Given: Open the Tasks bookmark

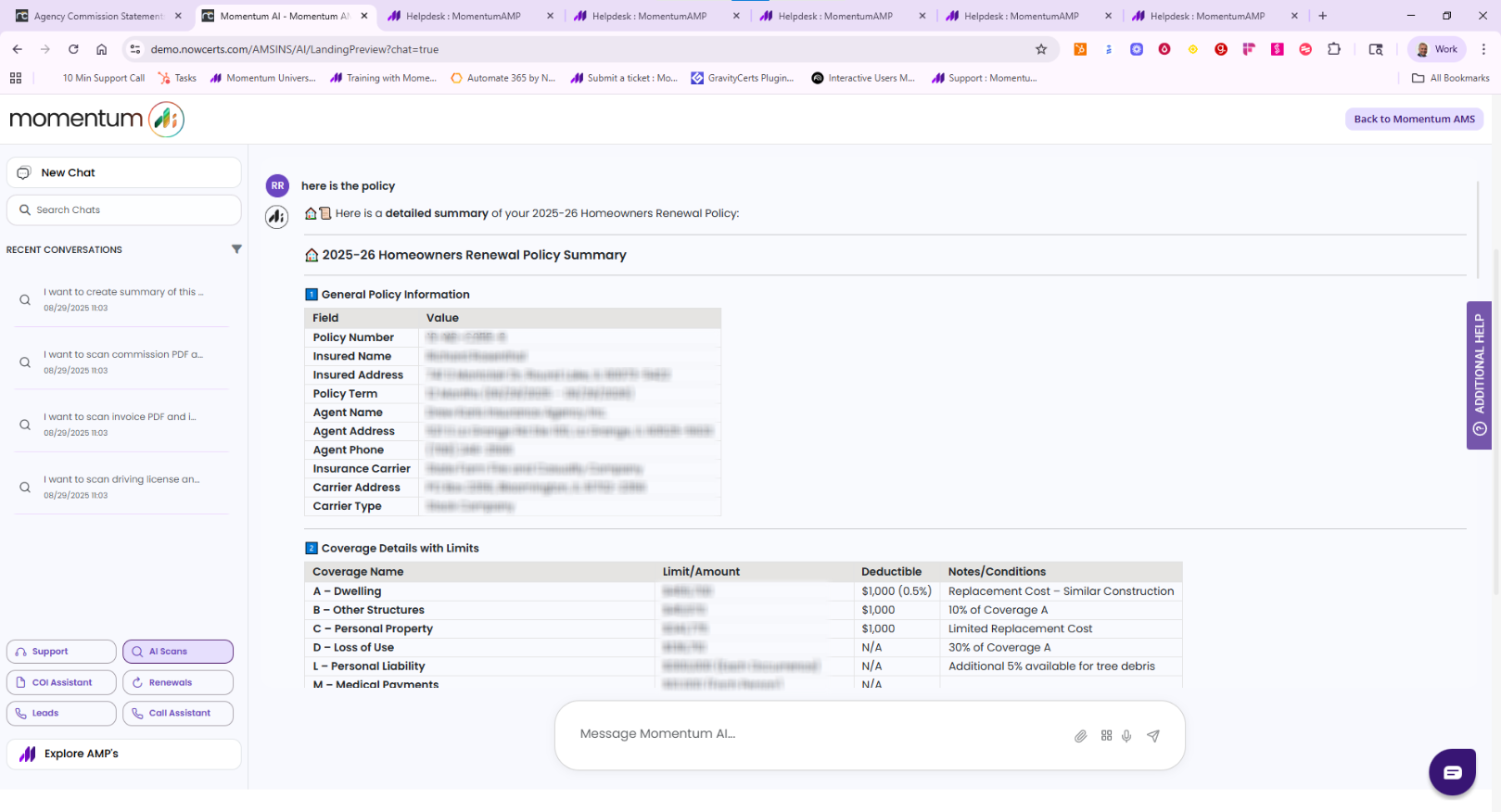Looking at the screenshot, I should click(x=177, y=78).
